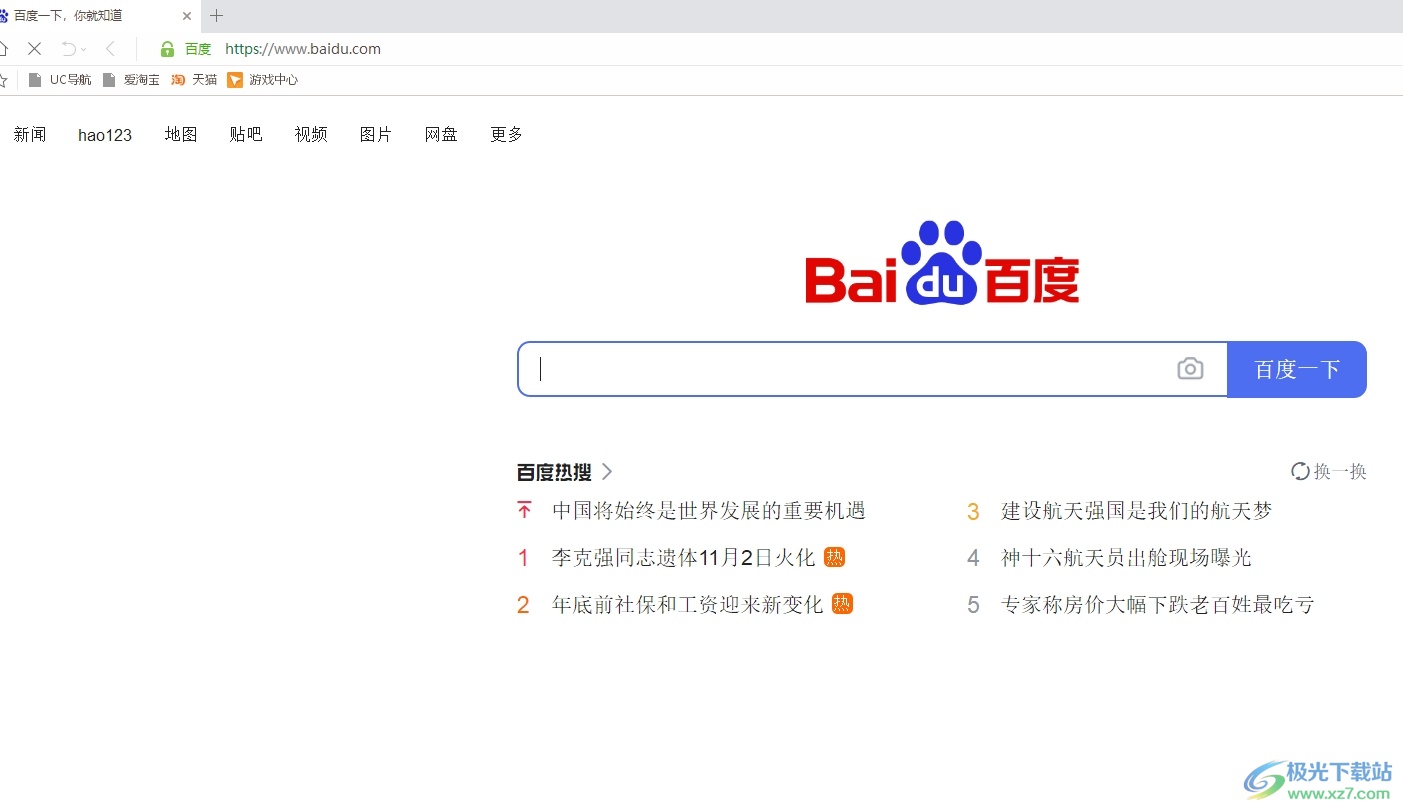Click the 热 badge beside 李克强 headline
Screen dimensions: 1403x810
(x=835, y=557)
